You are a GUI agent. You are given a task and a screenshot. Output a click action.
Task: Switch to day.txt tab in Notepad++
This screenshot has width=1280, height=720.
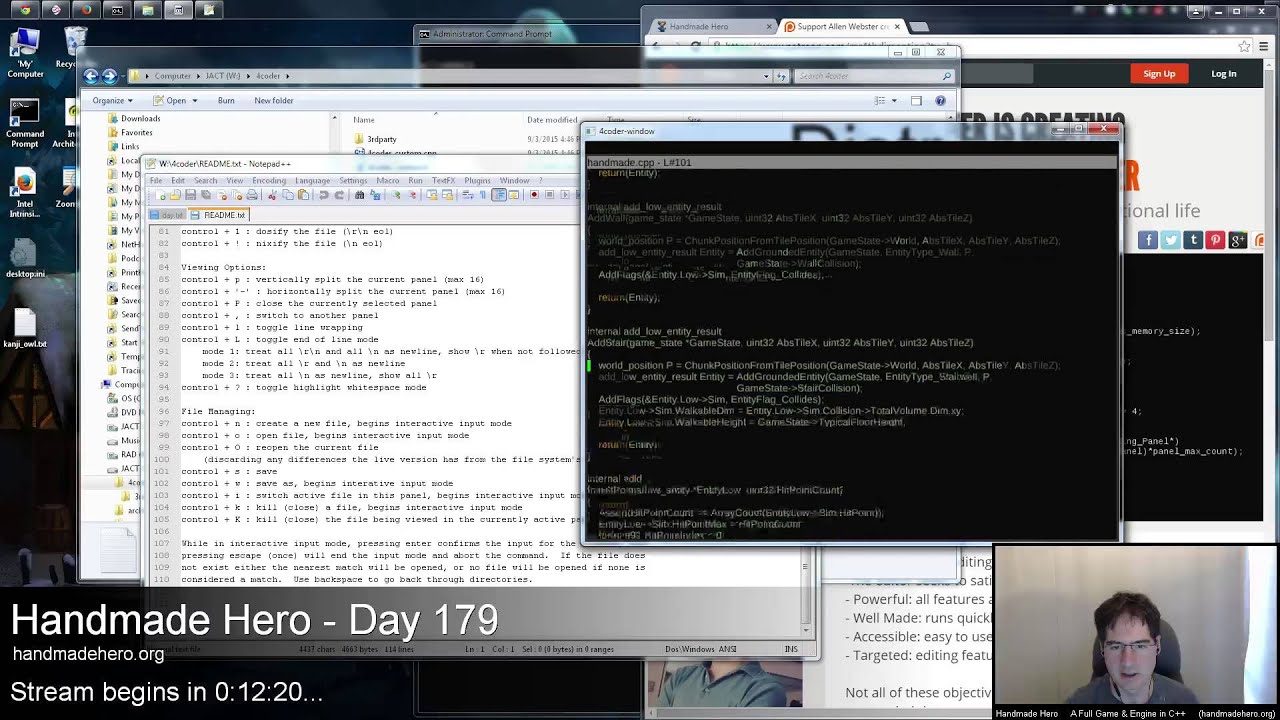point(167,215)
